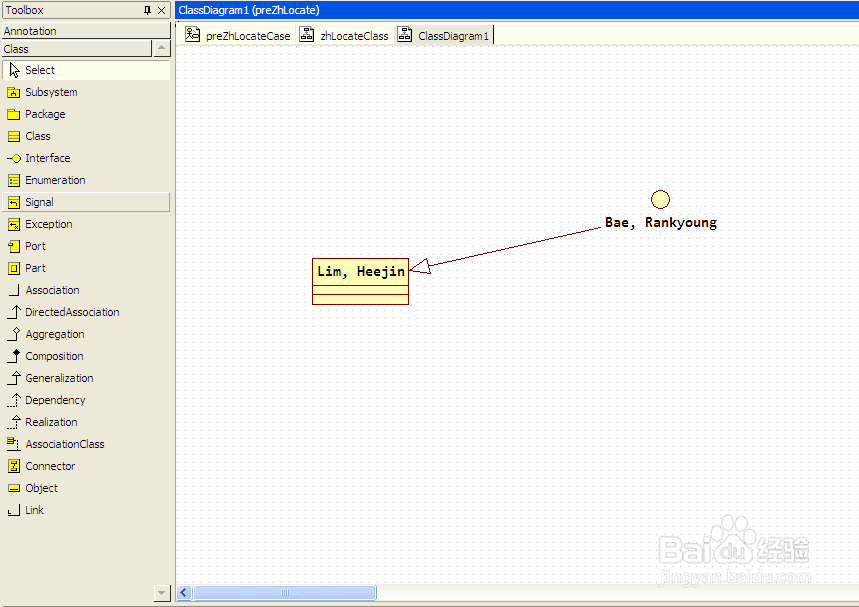Click the toolbox scroll-down arrow
The height and width of the screenshot is (607, 859).
pos(161,592)
